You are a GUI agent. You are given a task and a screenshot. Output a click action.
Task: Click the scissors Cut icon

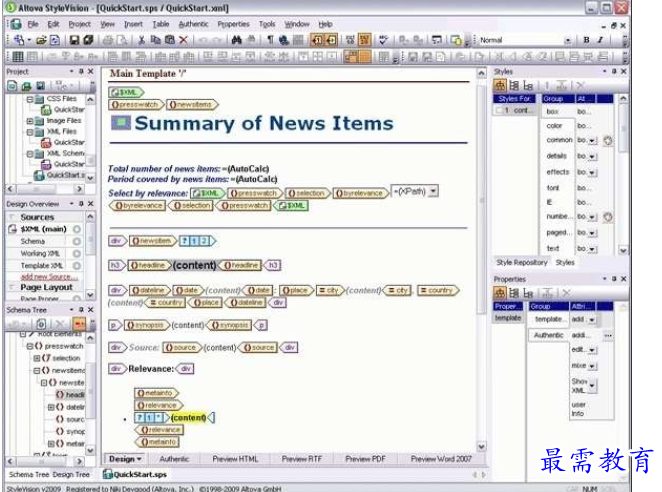point(141,40)
